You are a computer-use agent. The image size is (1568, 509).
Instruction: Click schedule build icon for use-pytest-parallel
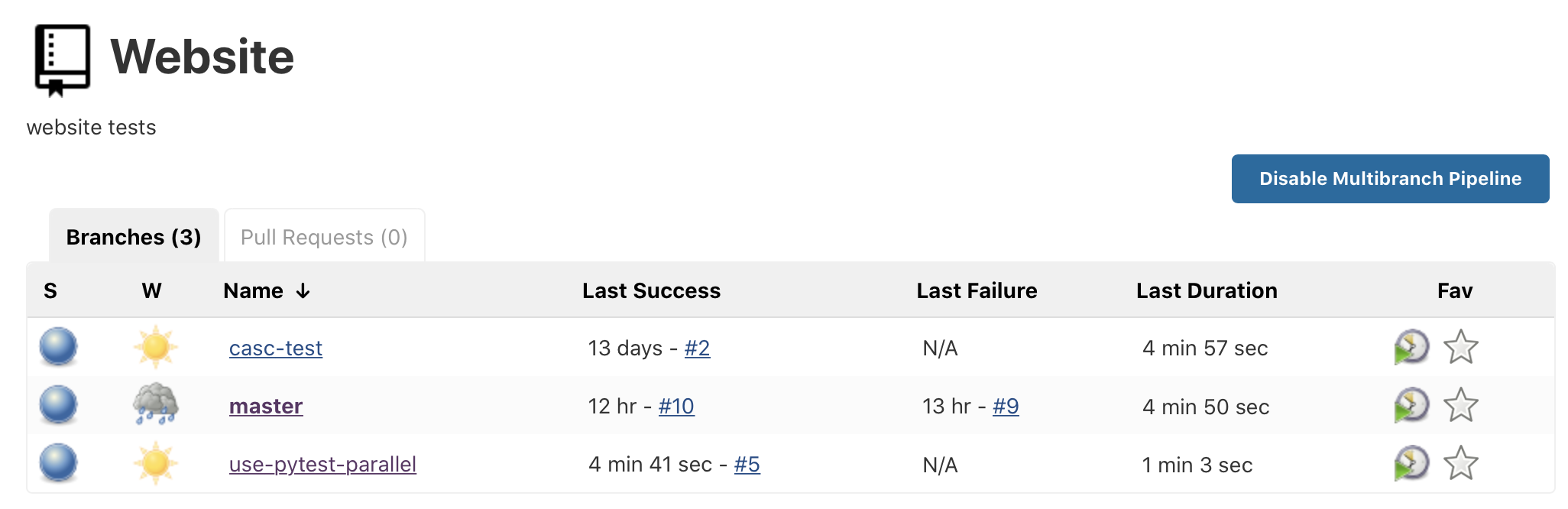click(1411, 463)
